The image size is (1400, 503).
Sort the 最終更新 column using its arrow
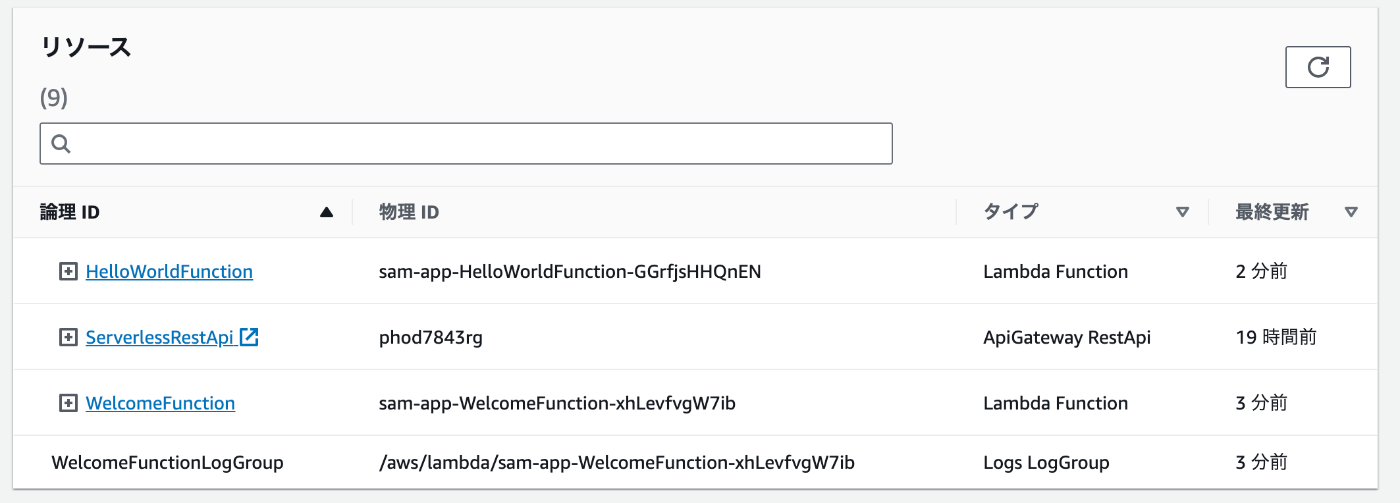pyautogui.click(x=1352, y=212)
